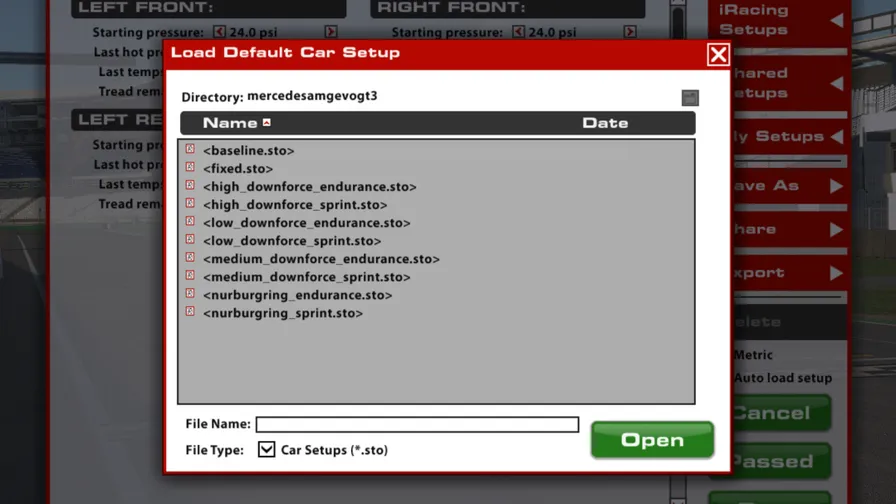Toggle the Auto load setup option
Screen dimensions: 896x504
click(783, 378)
